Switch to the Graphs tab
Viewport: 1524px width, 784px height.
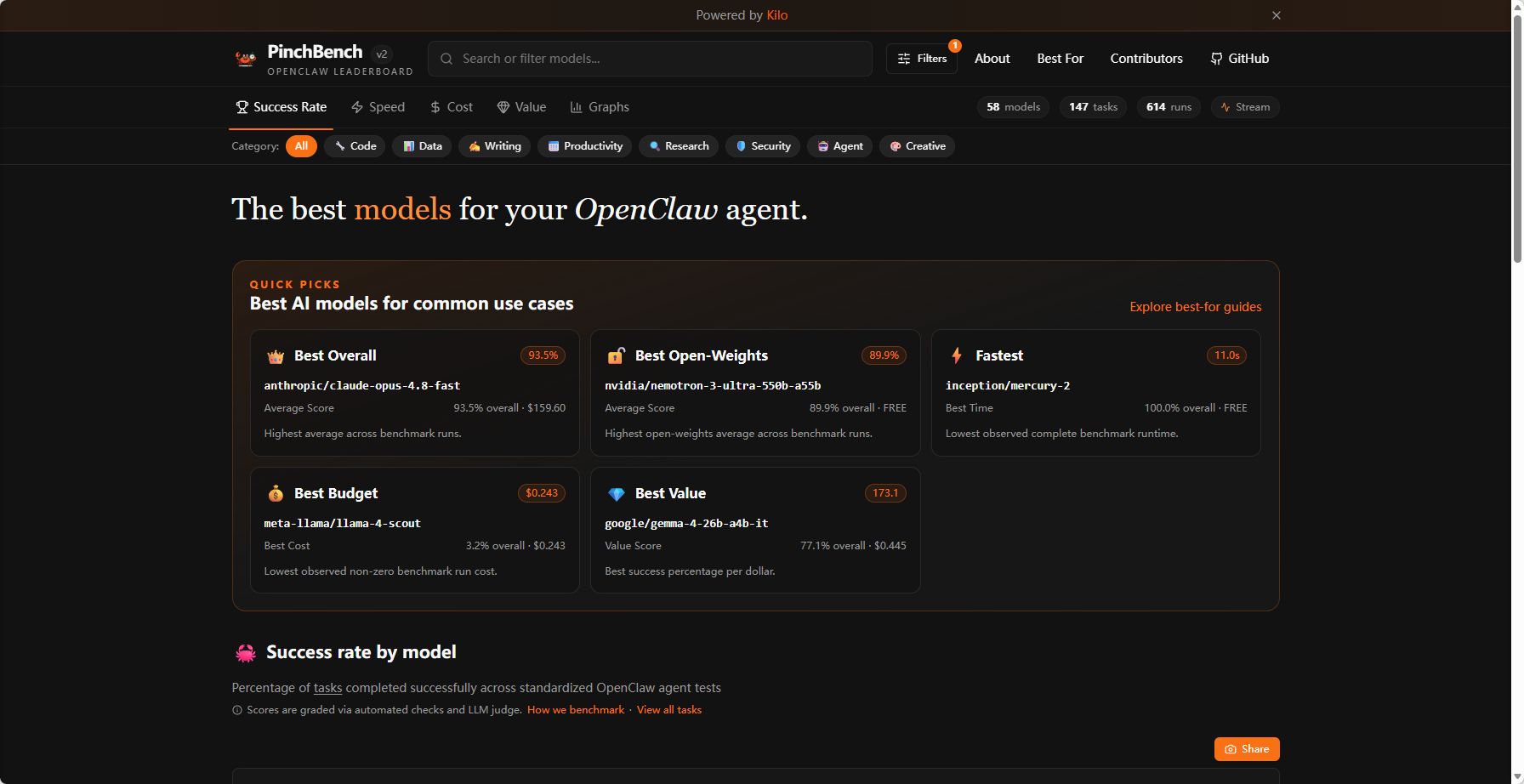coord(600,107)
